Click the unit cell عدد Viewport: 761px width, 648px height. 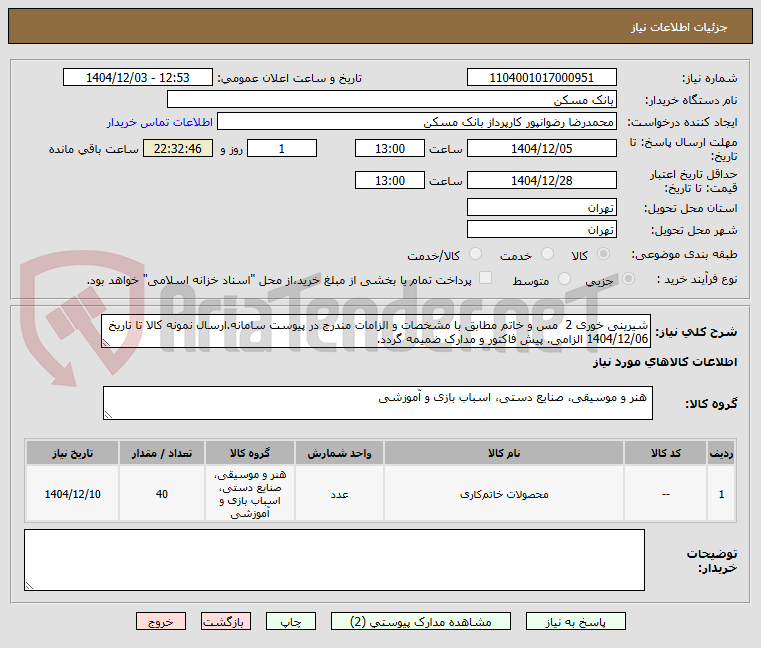click(x=339, y=494)
